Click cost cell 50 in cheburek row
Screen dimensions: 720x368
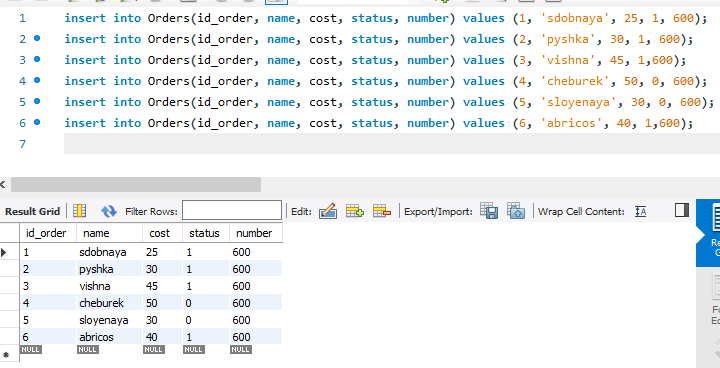click(x=163, y=303)
